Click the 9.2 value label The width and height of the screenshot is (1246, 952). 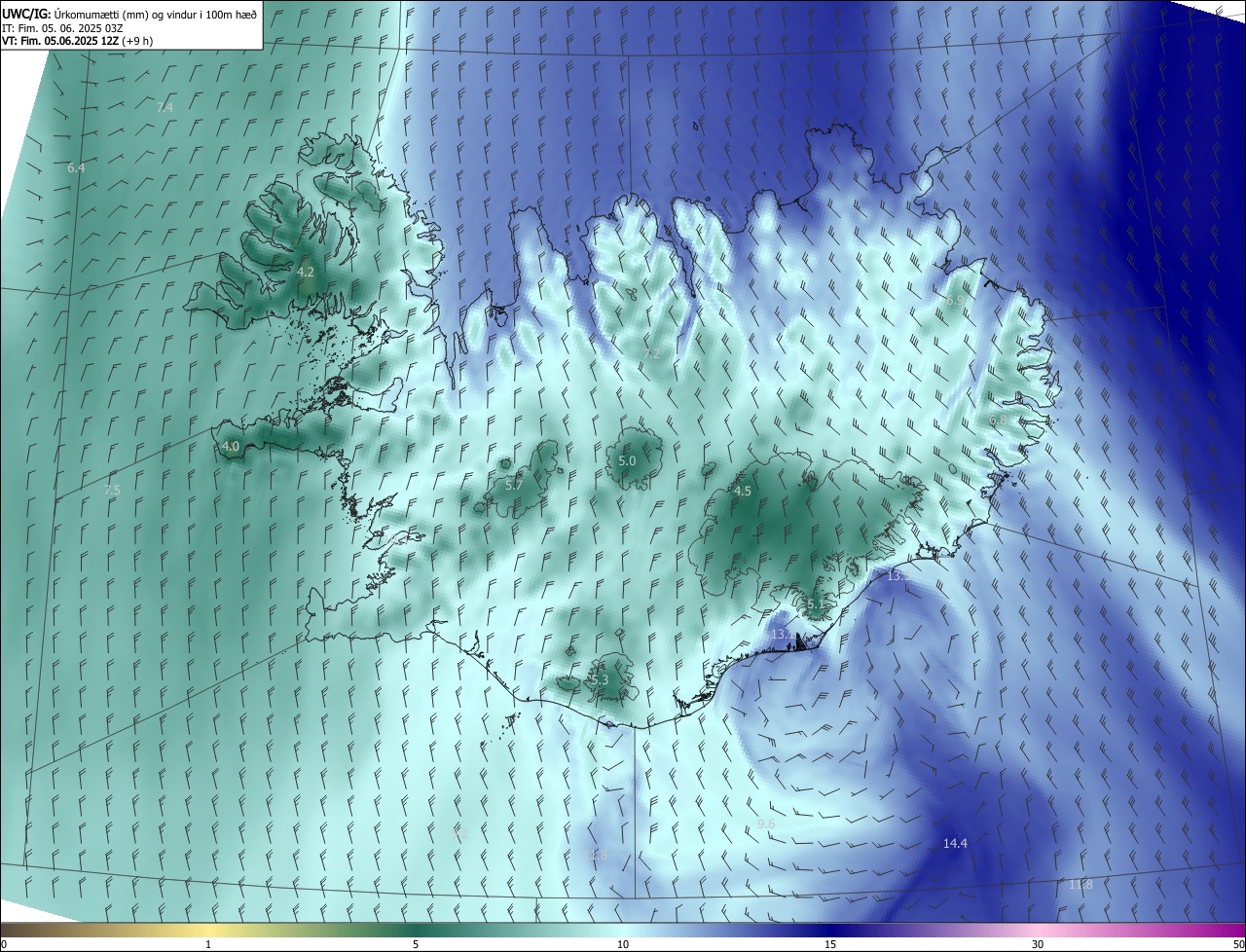460,834
